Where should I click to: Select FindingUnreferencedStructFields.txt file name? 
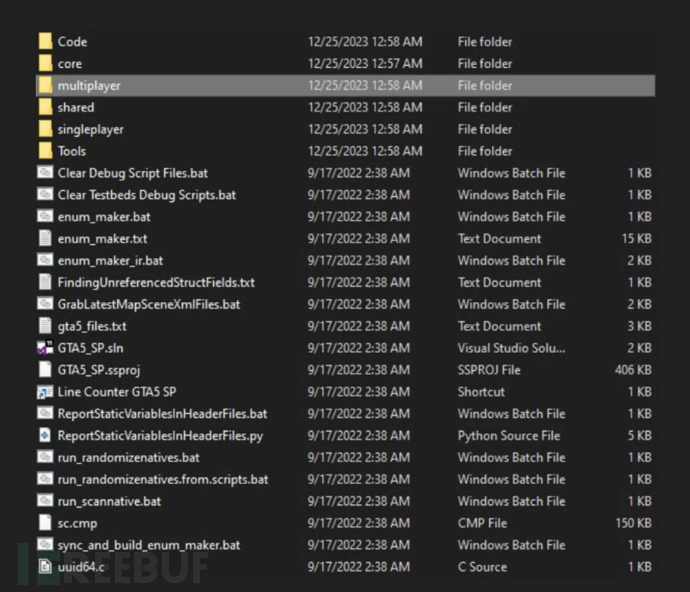(156, 283)
